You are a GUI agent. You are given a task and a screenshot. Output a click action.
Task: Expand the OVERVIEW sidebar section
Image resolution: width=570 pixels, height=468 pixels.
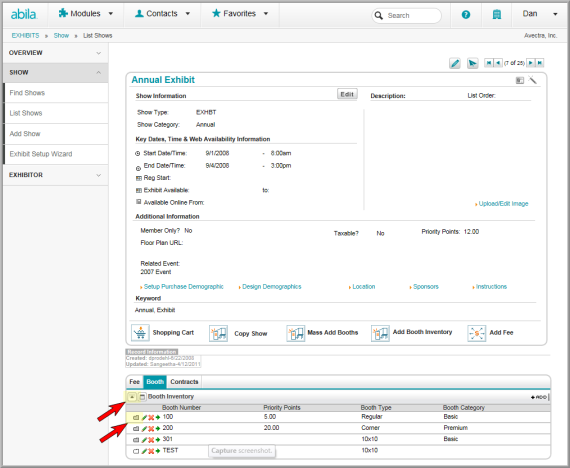click(x=56, y=53)
